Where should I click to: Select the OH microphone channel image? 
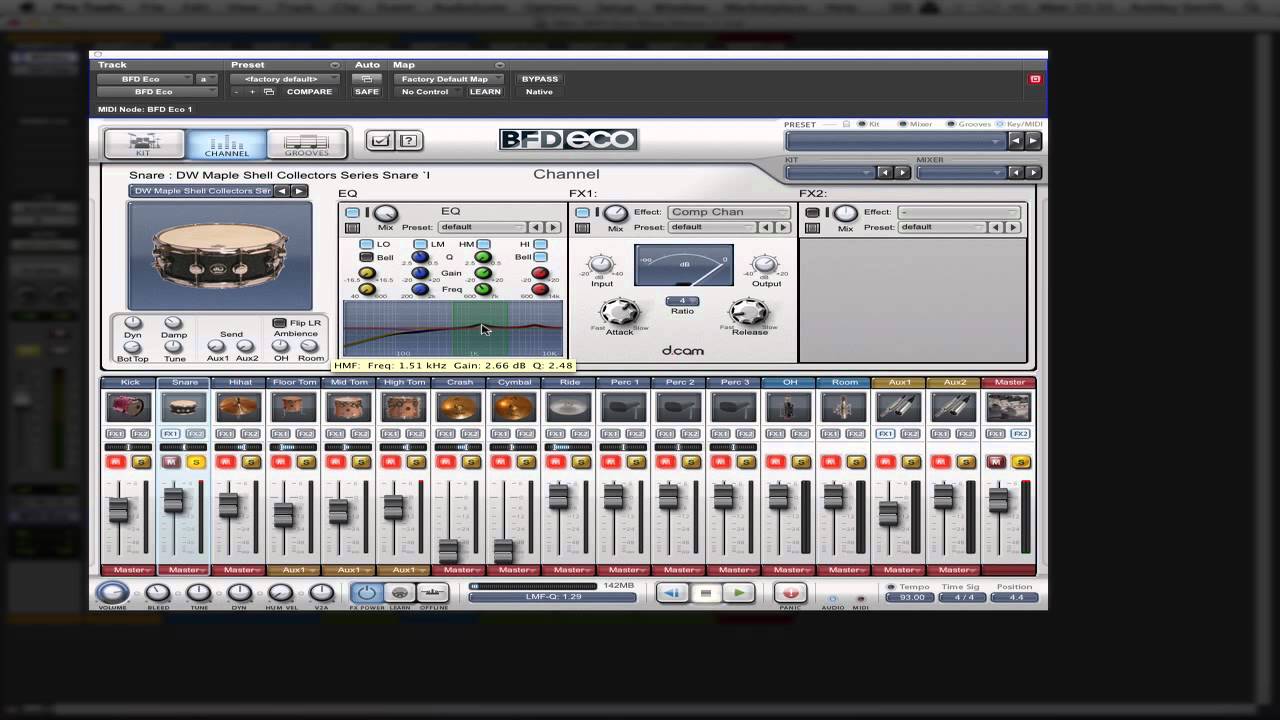click(x=789, y=407)
